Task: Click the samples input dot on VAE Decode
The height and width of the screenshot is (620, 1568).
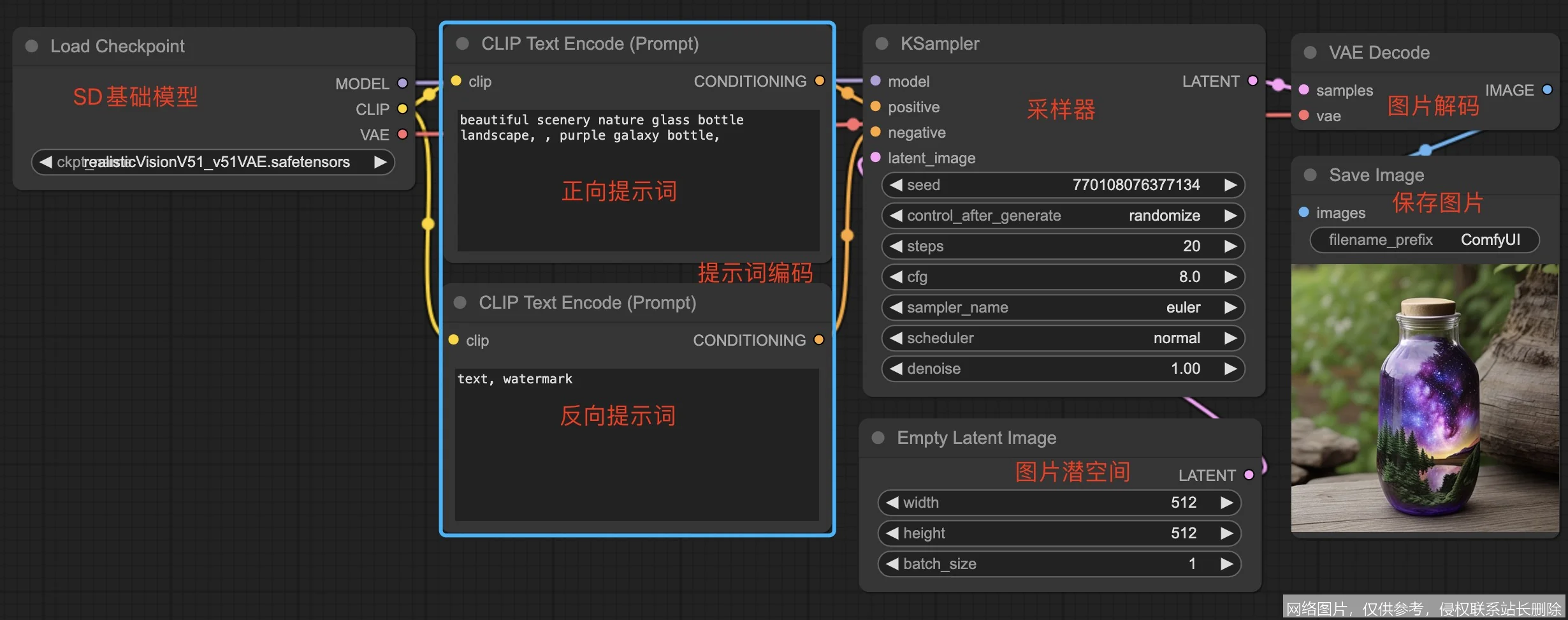Action: [x=1304, y=90]
